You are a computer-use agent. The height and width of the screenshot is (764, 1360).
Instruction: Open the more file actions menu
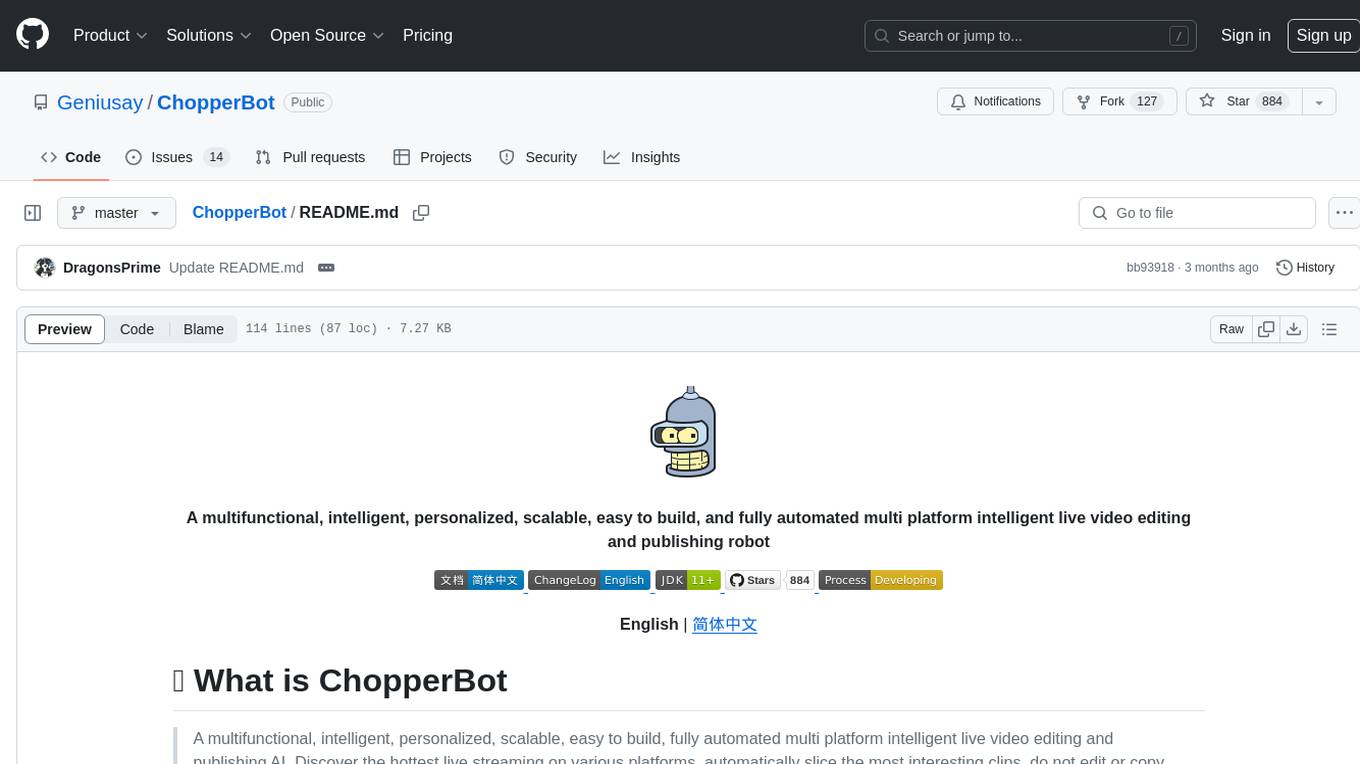(1344, 213)
